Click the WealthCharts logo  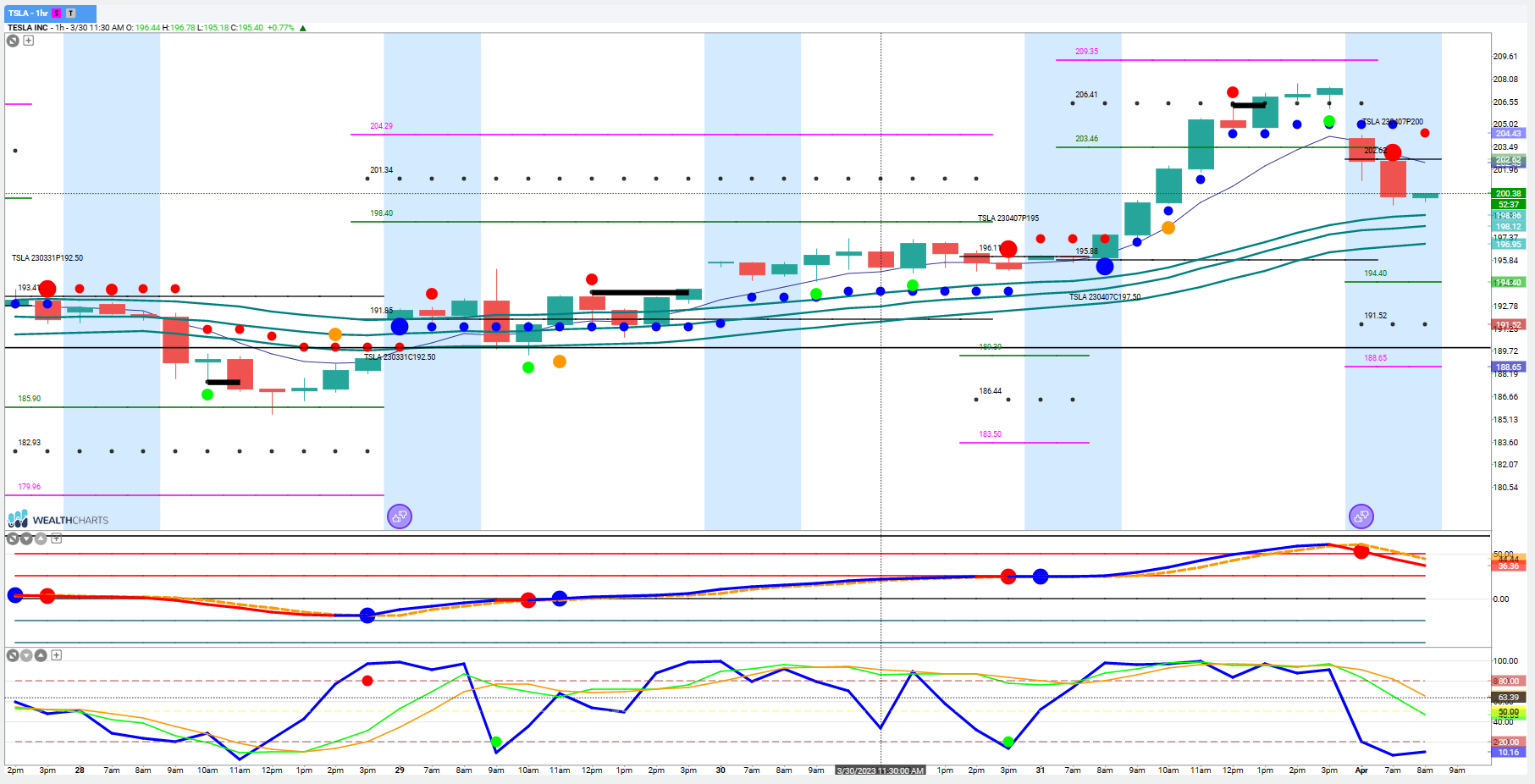click(x=58, y=519)
